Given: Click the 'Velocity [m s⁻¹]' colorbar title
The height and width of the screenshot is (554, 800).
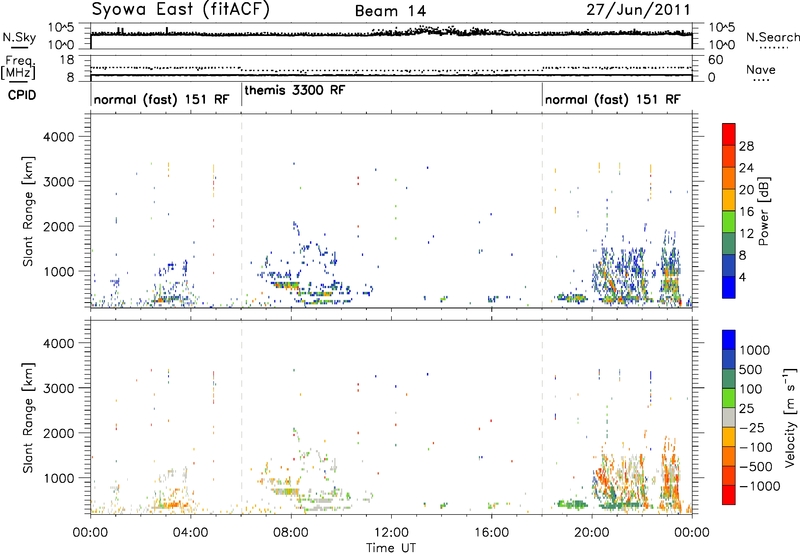Looking at the screenshot, I should [x=790, y=417].
